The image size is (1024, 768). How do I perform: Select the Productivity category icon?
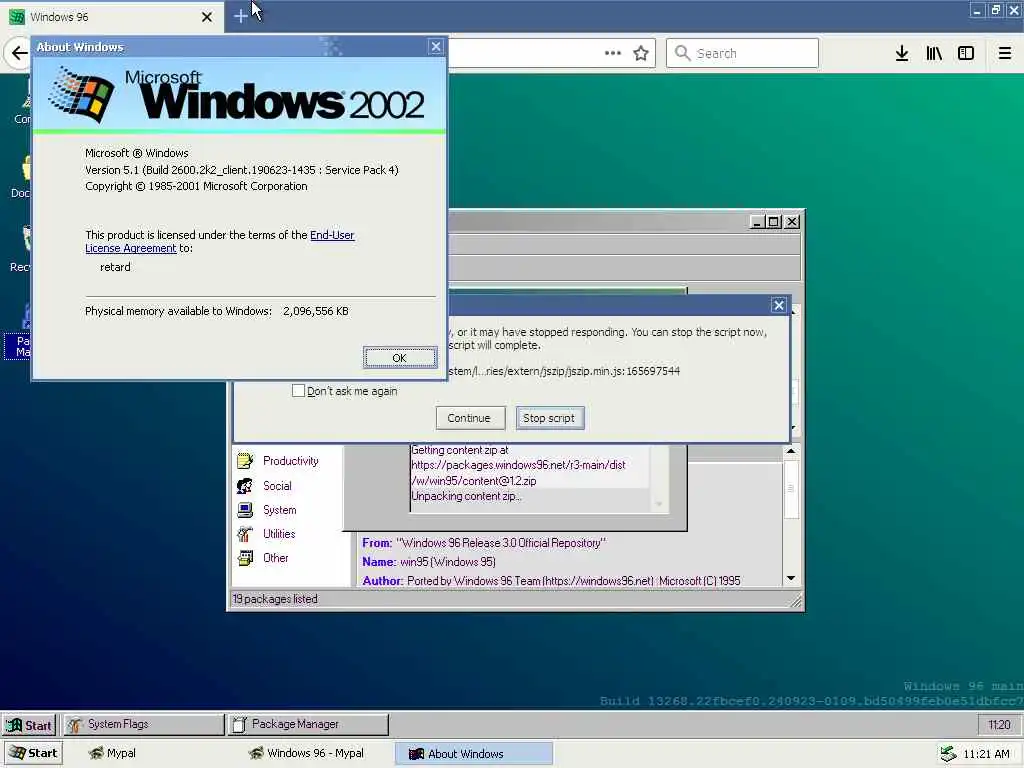(246, 461)
